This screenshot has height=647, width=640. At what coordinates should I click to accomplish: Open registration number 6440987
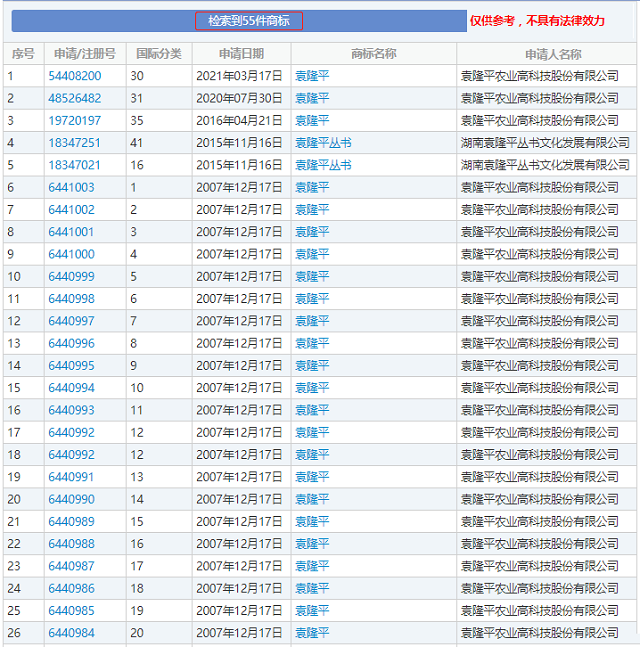click(x=71, y=566)
